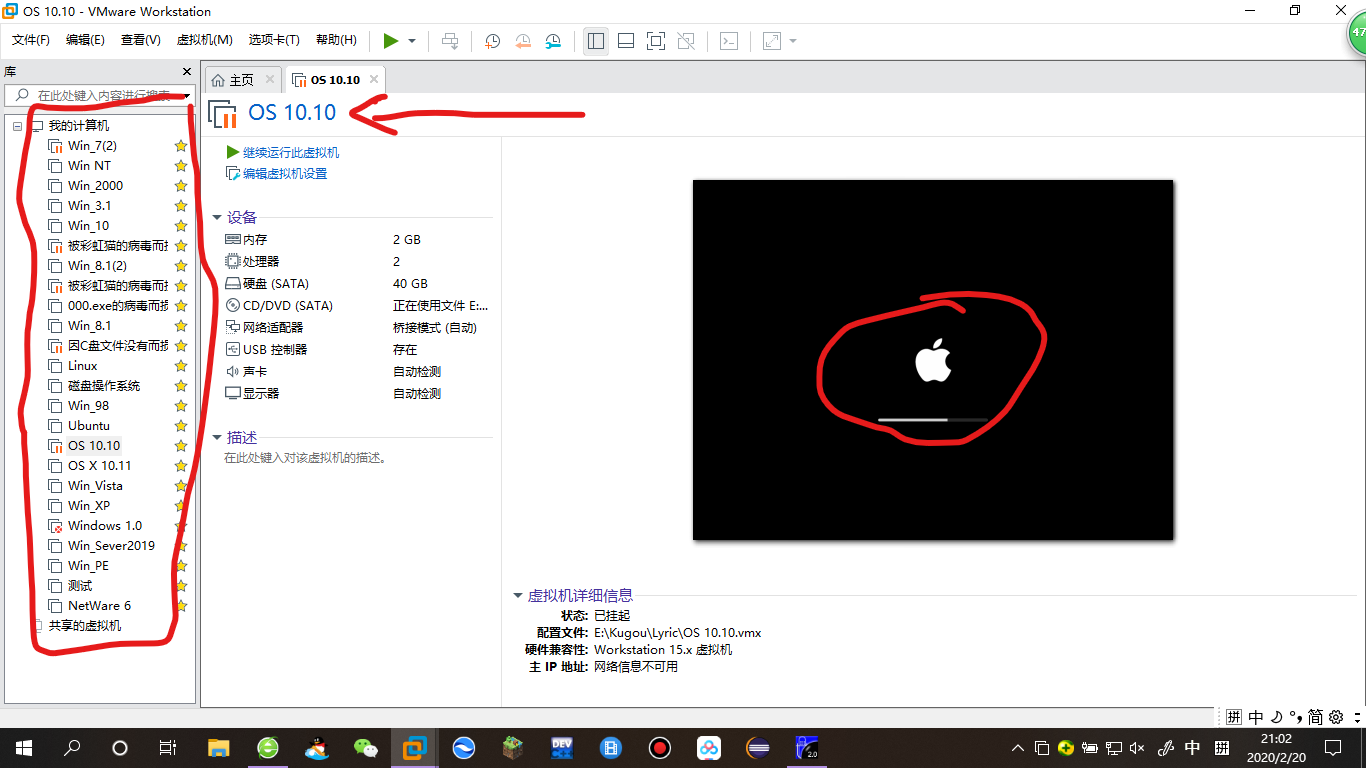Select the take snapshot icon

coord(490,41)
